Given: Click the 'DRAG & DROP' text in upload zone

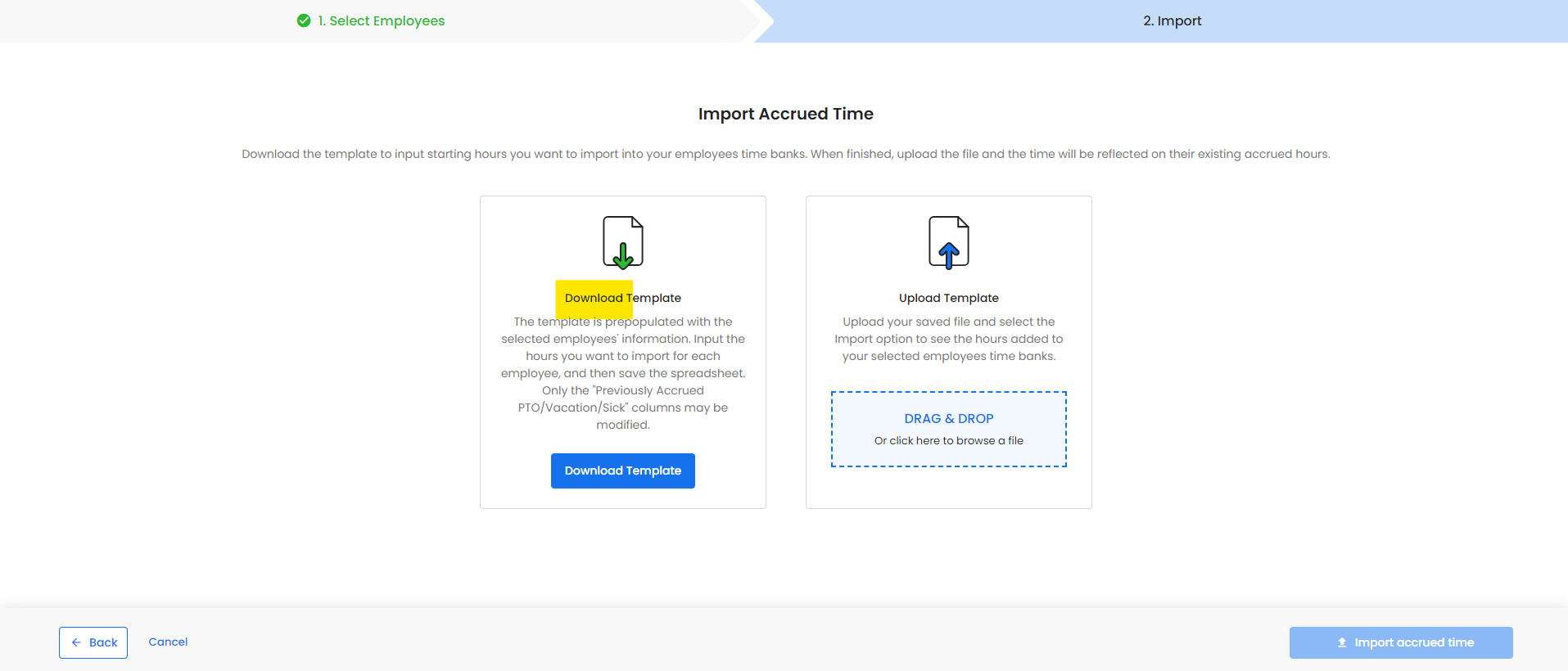Looking at the screenshot, I should coord(948,418).
